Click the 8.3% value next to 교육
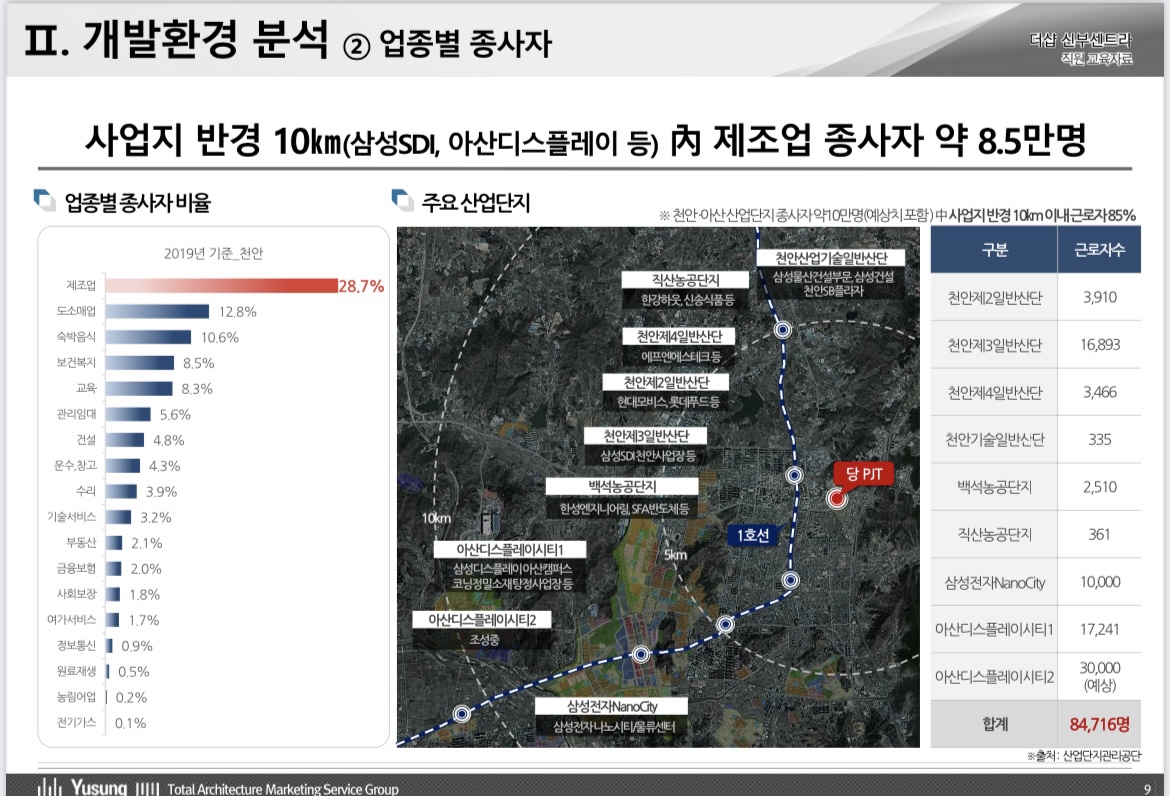Screen dimensions: 1170x796 (197, 389)
